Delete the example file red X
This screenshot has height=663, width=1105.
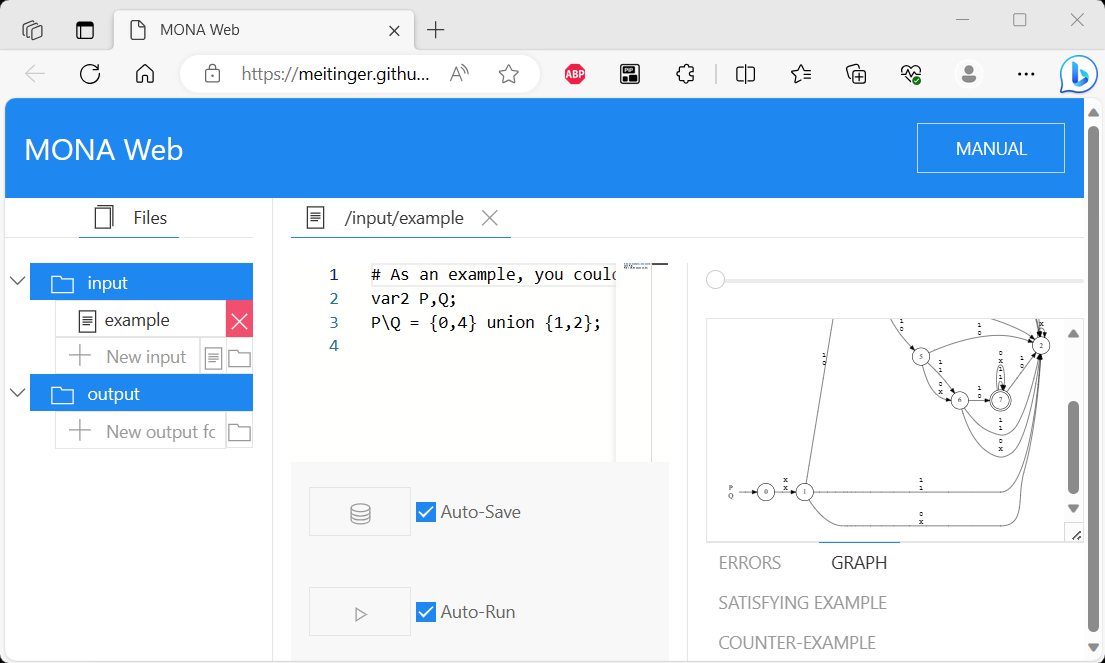[240, 320]
